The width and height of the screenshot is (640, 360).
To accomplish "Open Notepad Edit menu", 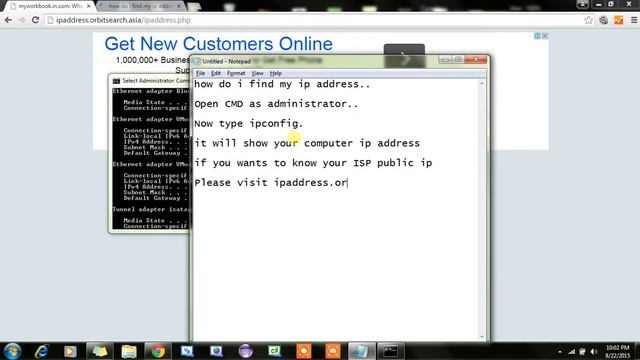I will coord(216,73).
